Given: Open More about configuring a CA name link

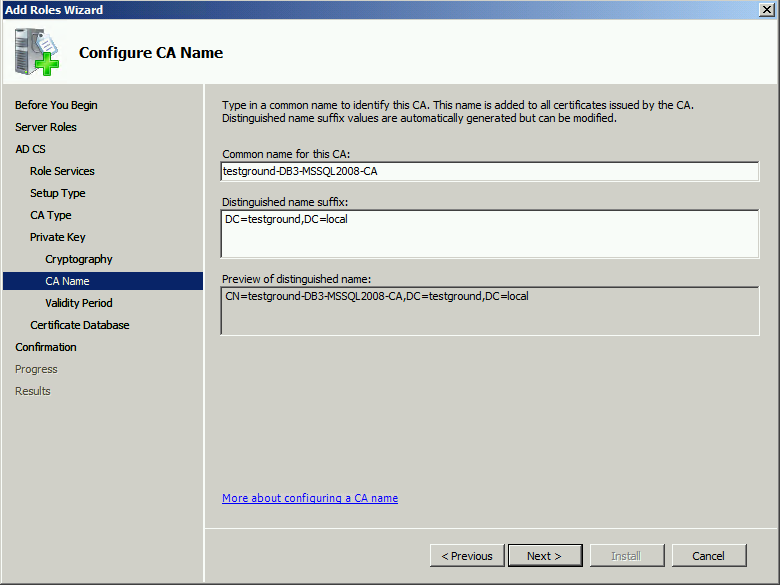Looking at the screenshot, I should click(310, 498).
